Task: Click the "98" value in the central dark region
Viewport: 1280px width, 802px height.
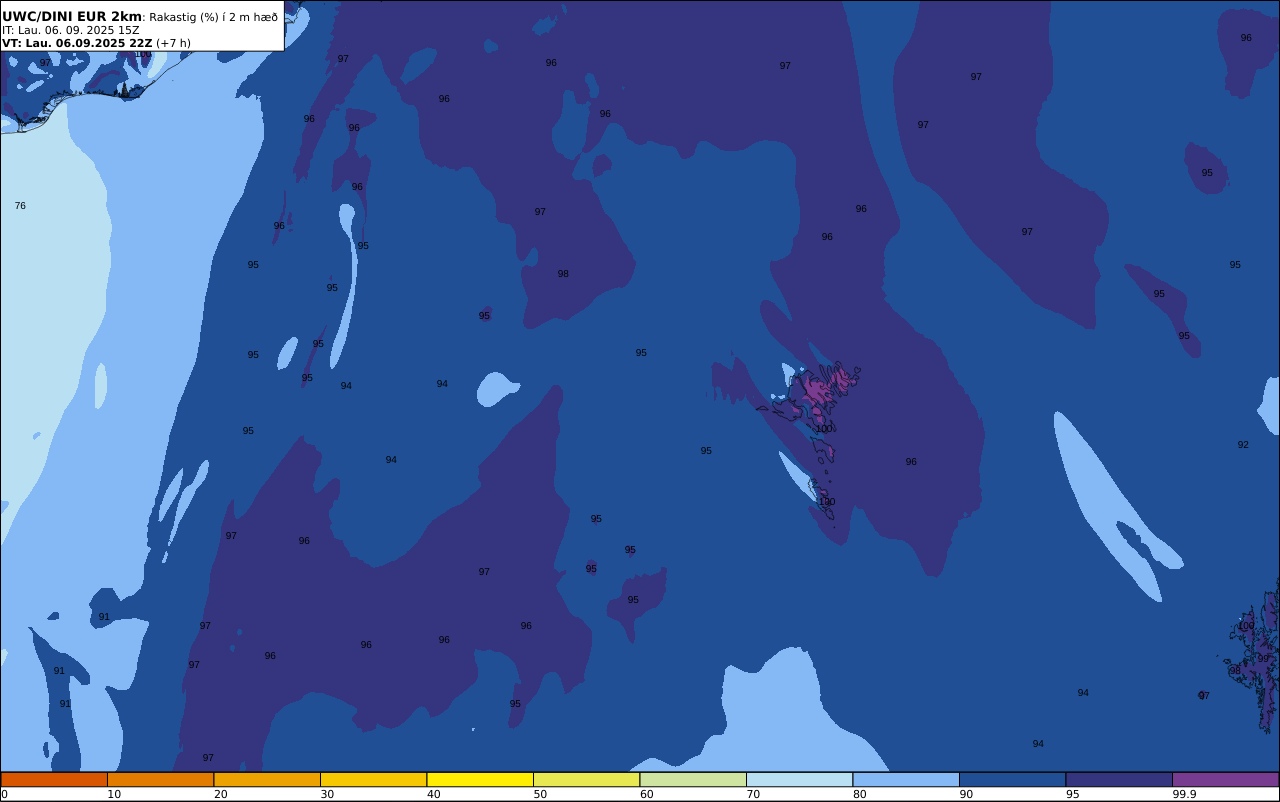Action: coord(563,274)
